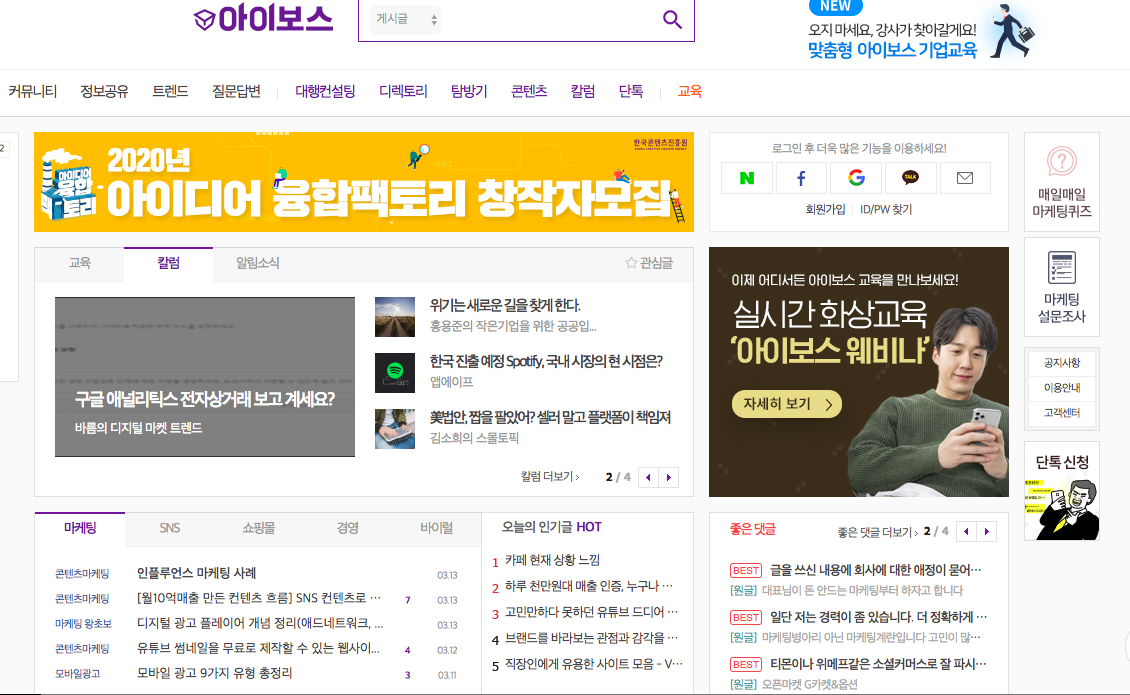Open article 한국 진출 예정 Spotify
Image resolution: width=1130 pixels, height=695 pixels.
(546, 361)
